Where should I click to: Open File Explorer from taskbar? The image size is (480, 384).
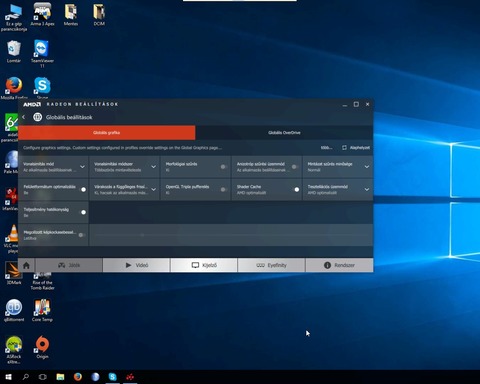coord(60,377)
